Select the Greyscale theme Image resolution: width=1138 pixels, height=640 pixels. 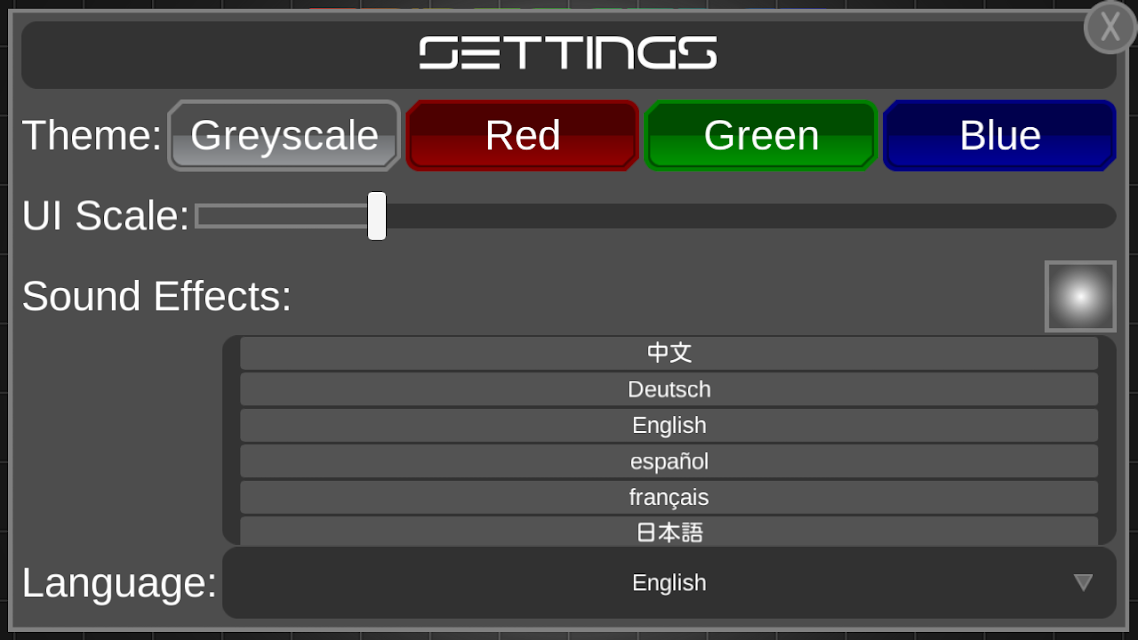(284, 136)
